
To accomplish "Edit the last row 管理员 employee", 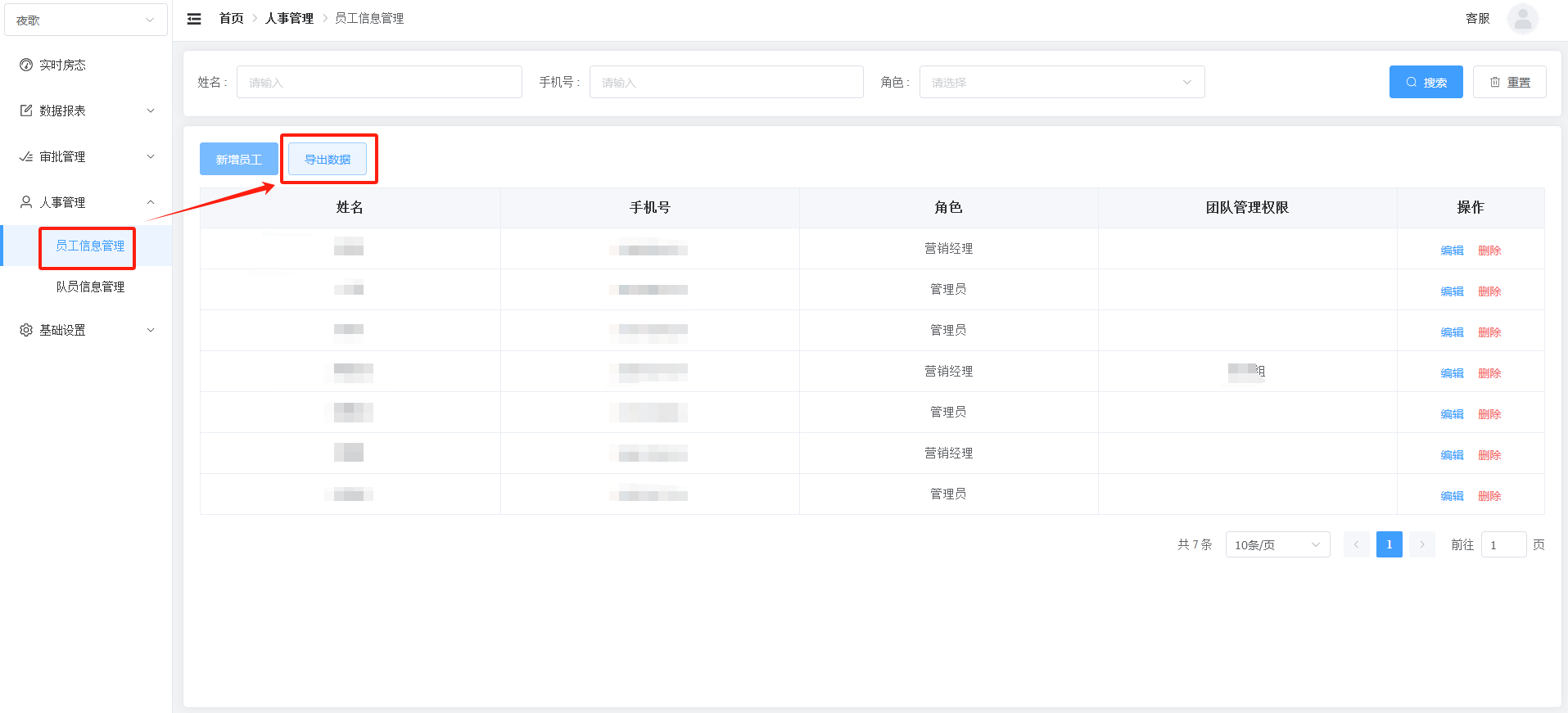I will coord(1452,496).
